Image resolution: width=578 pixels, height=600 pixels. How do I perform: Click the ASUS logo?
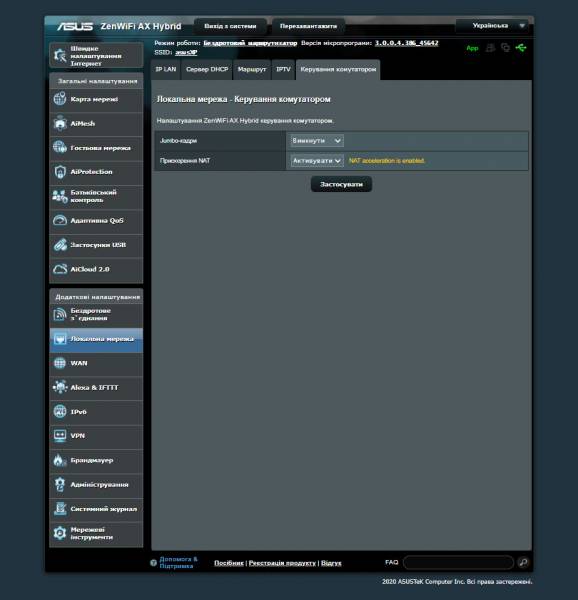[75, 26]
